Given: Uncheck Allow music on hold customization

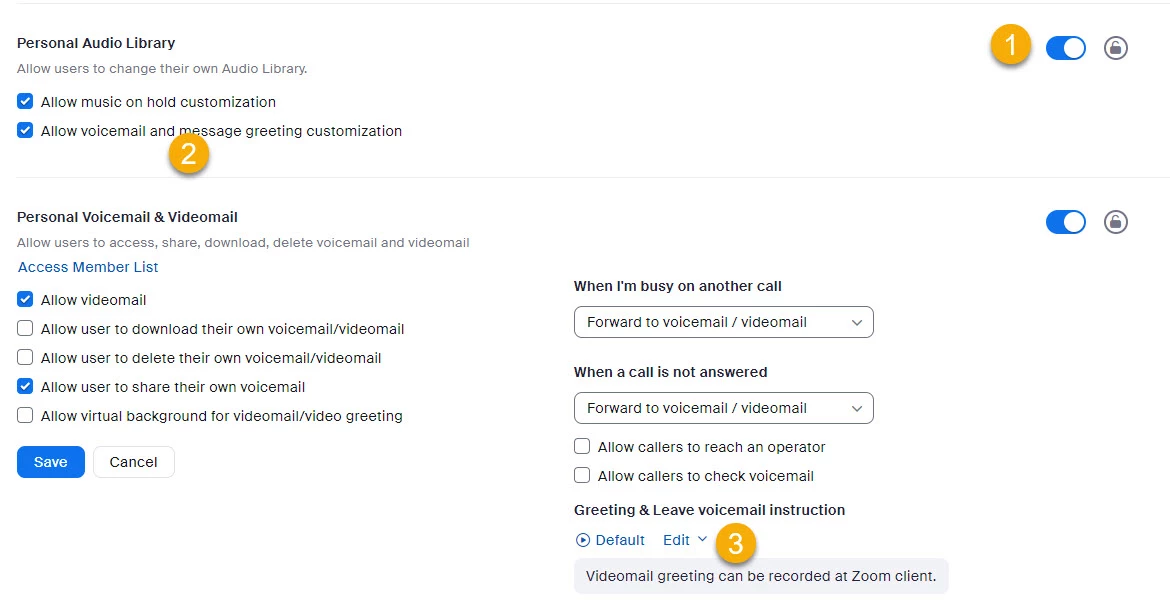Looking at the screenshot, I should tap(26, 102).
